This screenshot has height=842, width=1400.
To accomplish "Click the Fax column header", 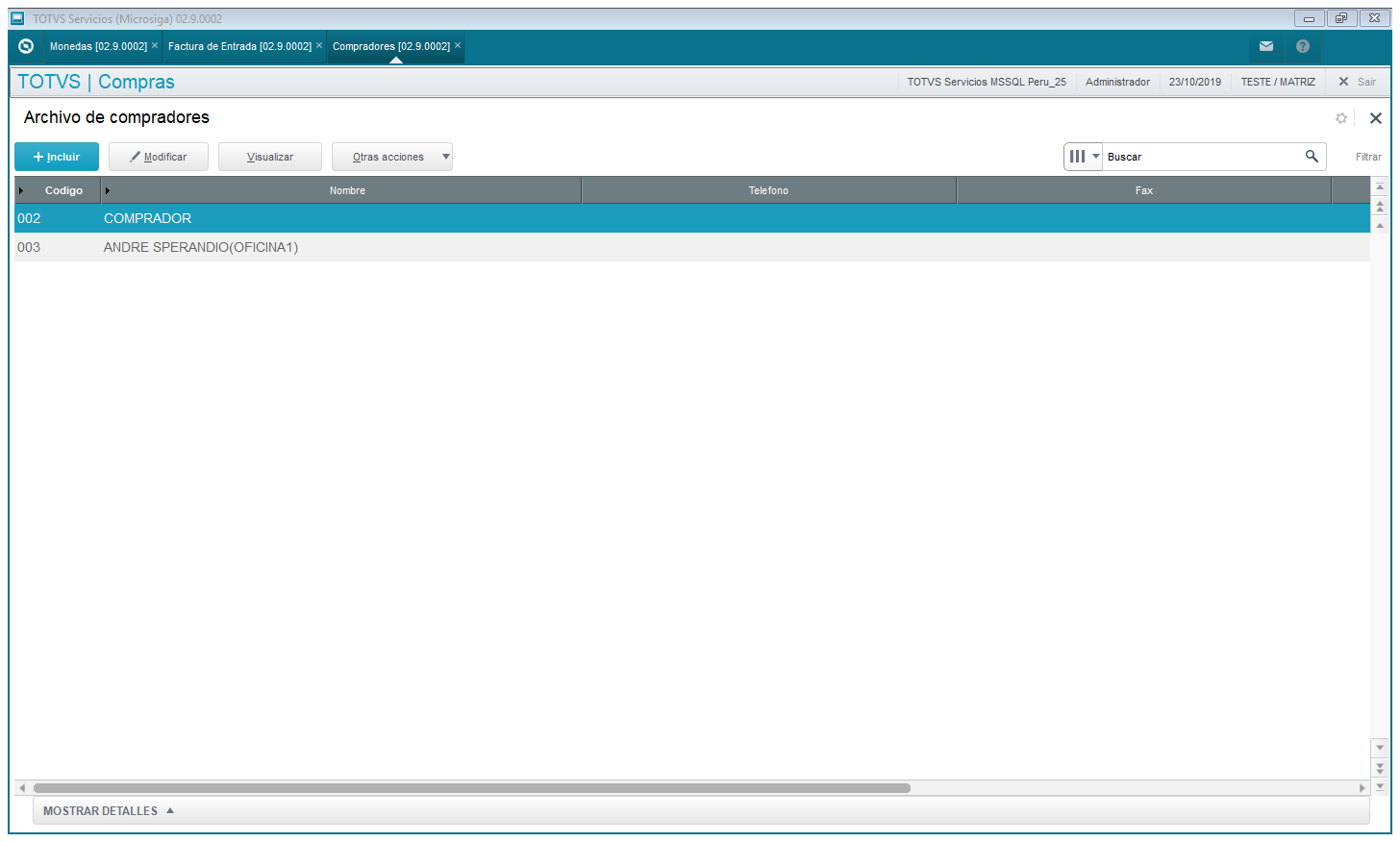I will [x=1144, y=190].
